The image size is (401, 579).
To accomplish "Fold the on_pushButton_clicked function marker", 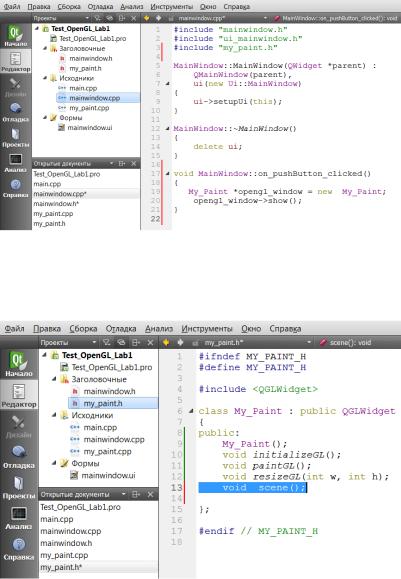I will click(168, 174).
